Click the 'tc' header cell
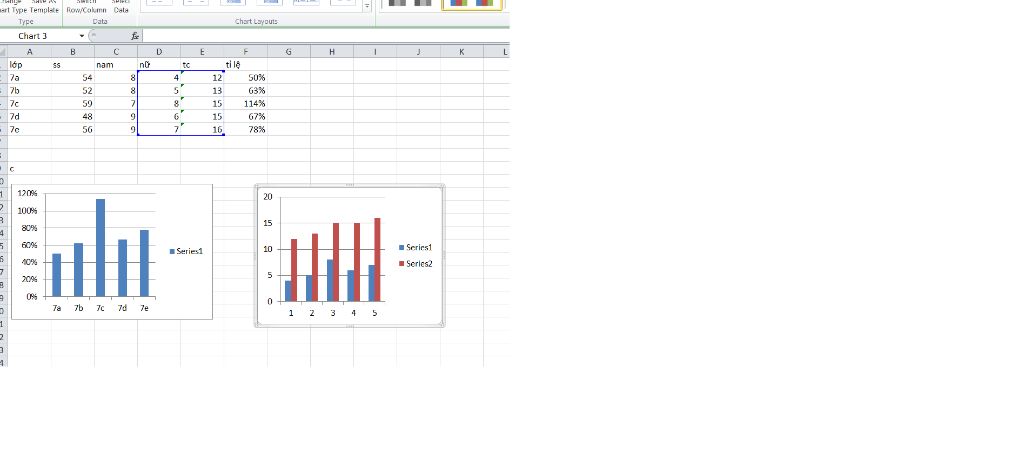 coord(202,65)
